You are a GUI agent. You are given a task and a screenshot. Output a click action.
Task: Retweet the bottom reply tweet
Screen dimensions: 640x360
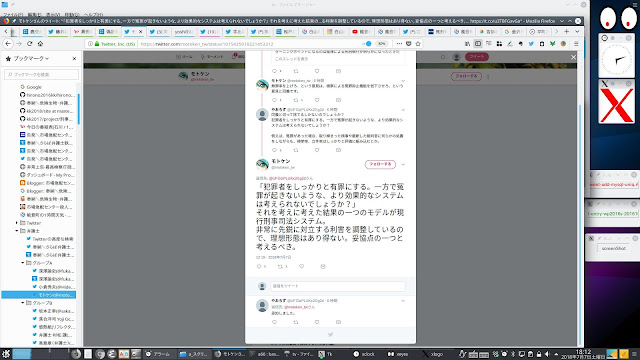[296, 322]
